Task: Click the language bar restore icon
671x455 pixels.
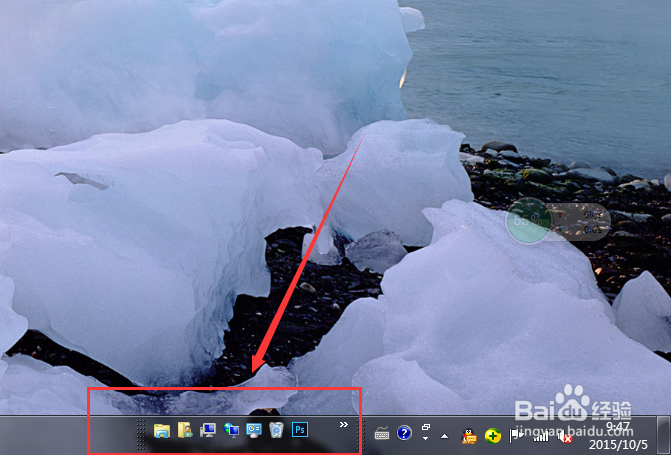Action: pos(425,427)
